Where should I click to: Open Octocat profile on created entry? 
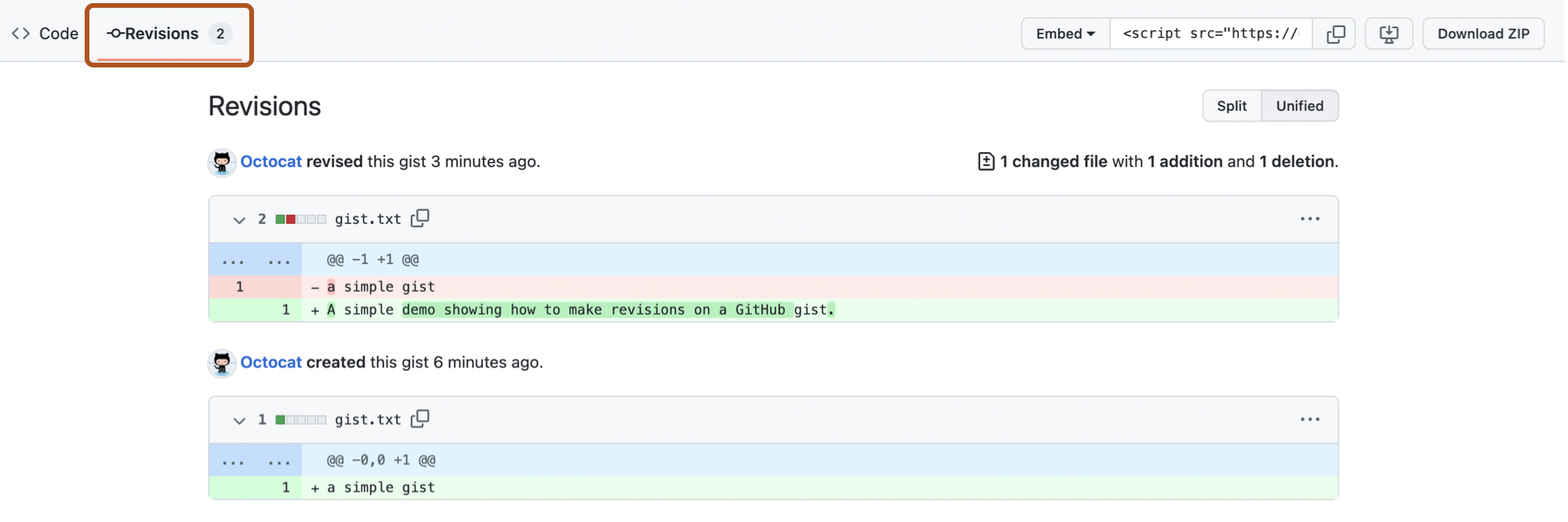point(271,362)
